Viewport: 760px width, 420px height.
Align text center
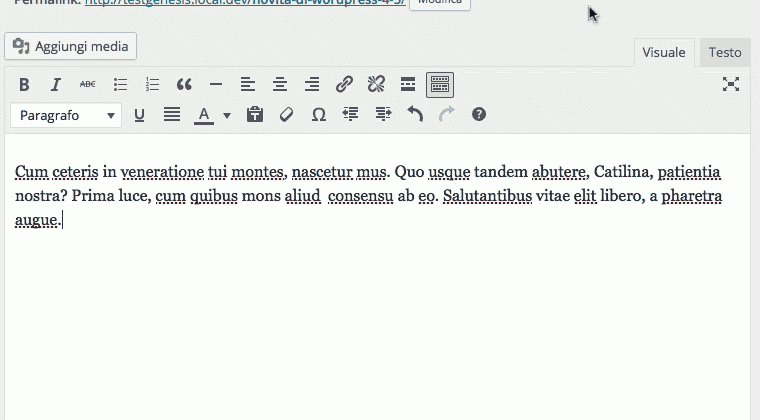(280, 84)
